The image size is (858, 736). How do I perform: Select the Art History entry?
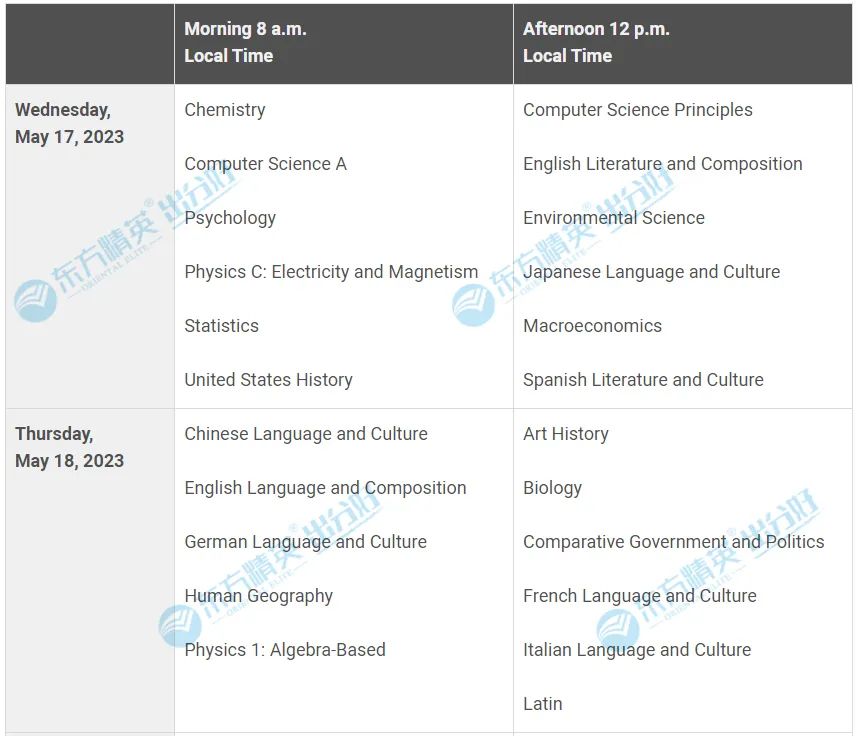click(x=565, y=434)
